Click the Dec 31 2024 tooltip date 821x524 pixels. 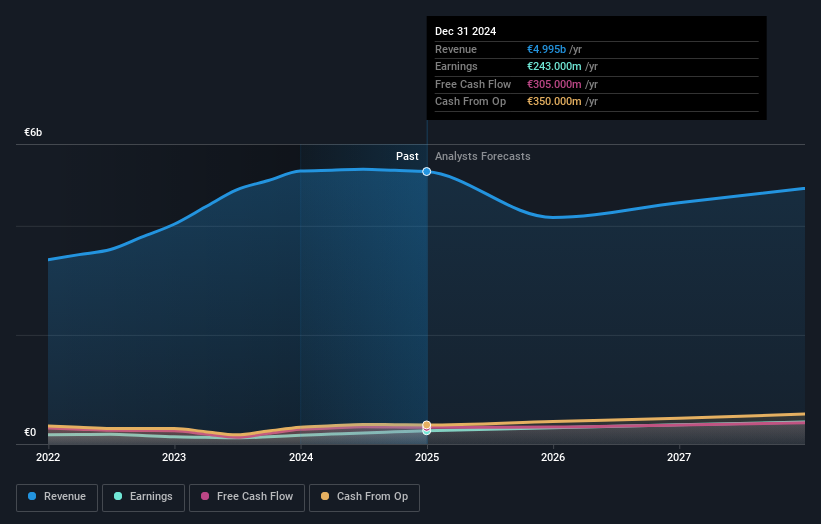[x=465, y=31]
